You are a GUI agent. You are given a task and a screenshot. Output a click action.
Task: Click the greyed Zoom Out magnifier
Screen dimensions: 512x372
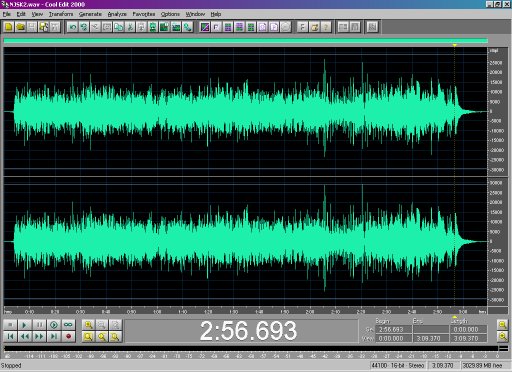[x=102, y=324]
